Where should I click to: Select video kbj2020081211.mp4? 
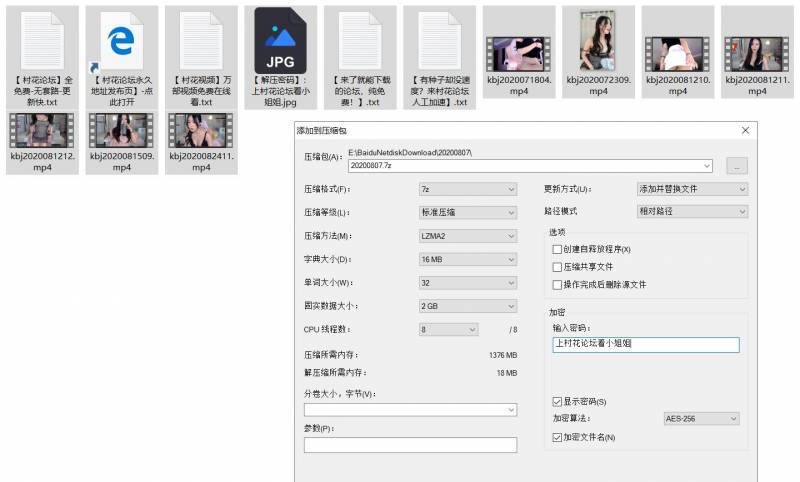[757, 54]
